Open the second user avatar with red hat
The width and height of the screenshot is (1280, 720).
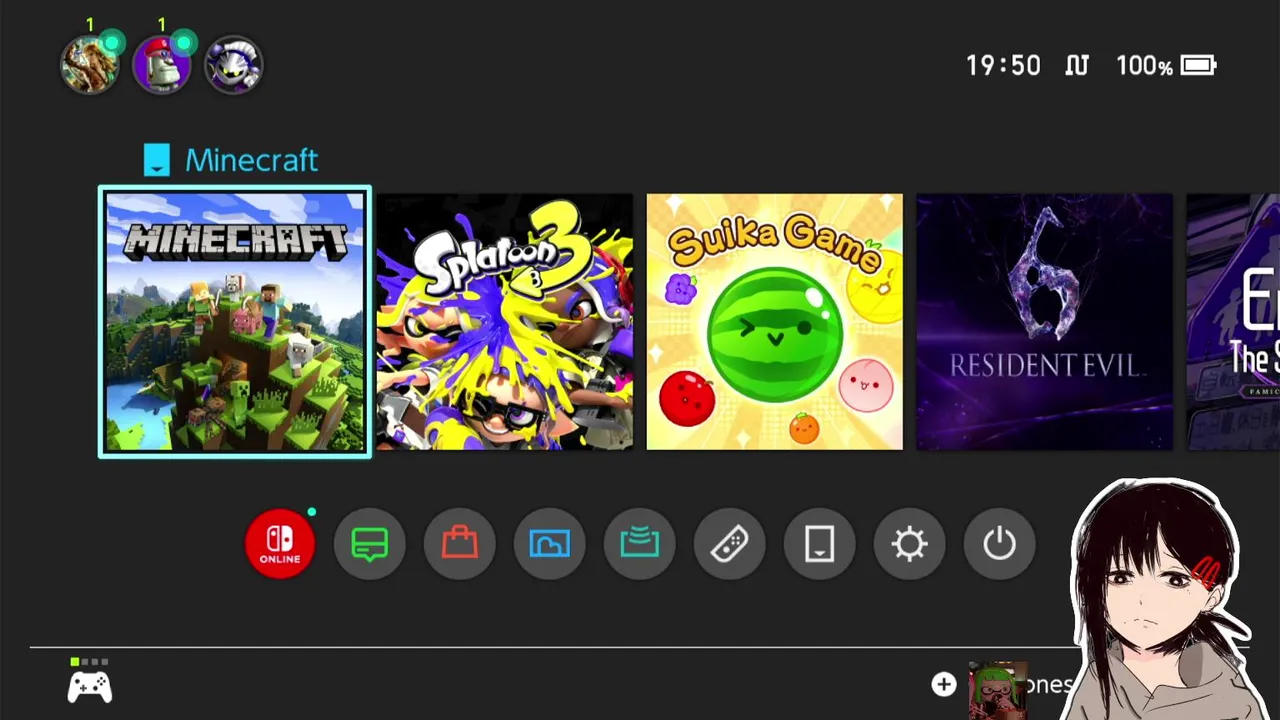point(162,65)
